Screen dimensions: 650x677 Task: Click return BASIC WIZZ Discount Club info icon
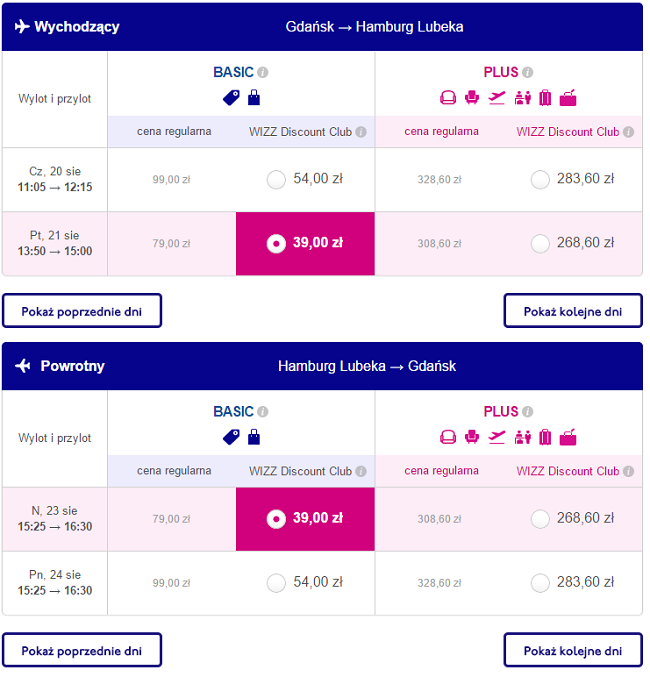pos(361,471)
